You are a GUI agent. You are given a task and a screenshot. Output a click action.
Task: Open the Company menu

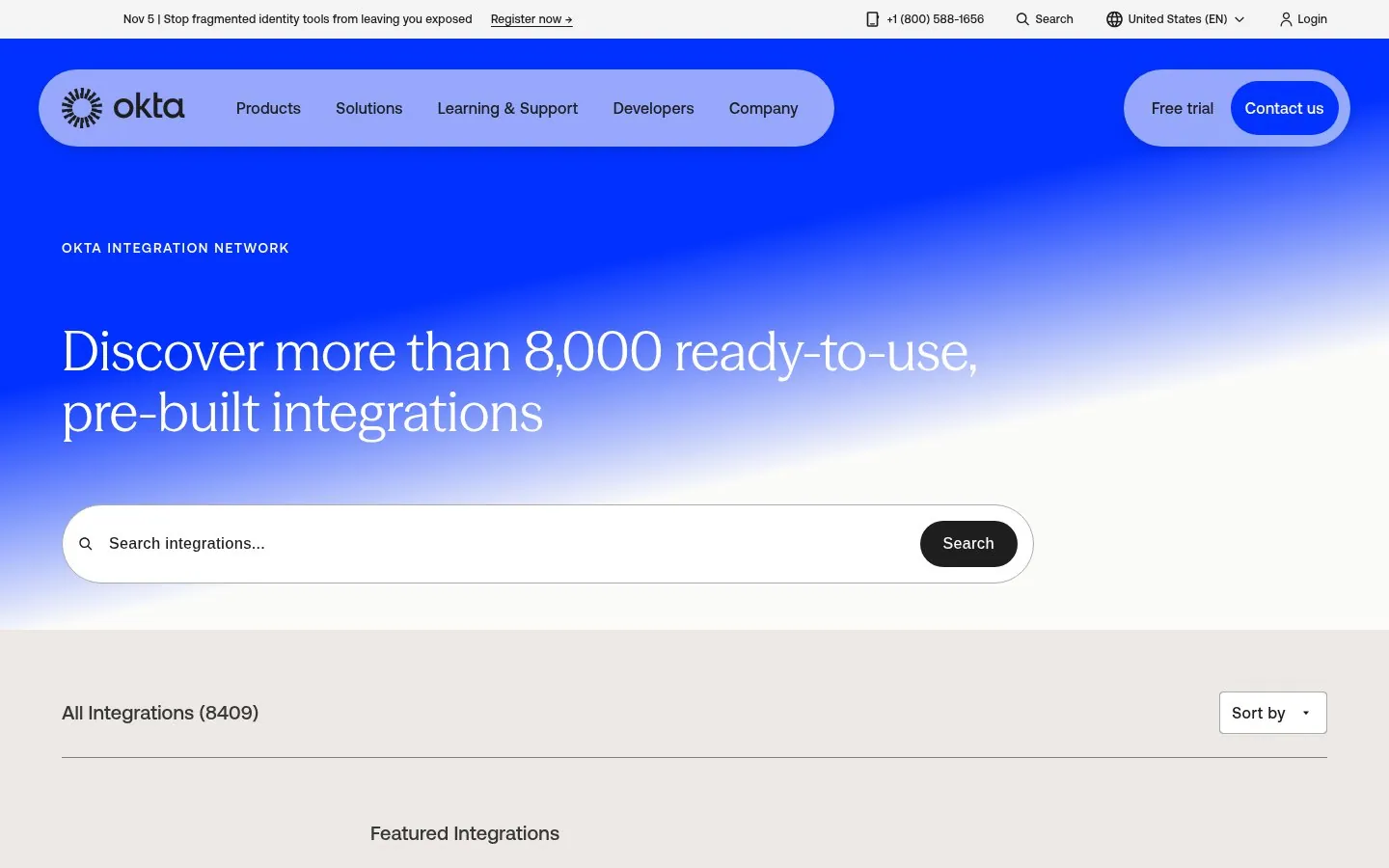pyautogui.click(x=763, y=108)
